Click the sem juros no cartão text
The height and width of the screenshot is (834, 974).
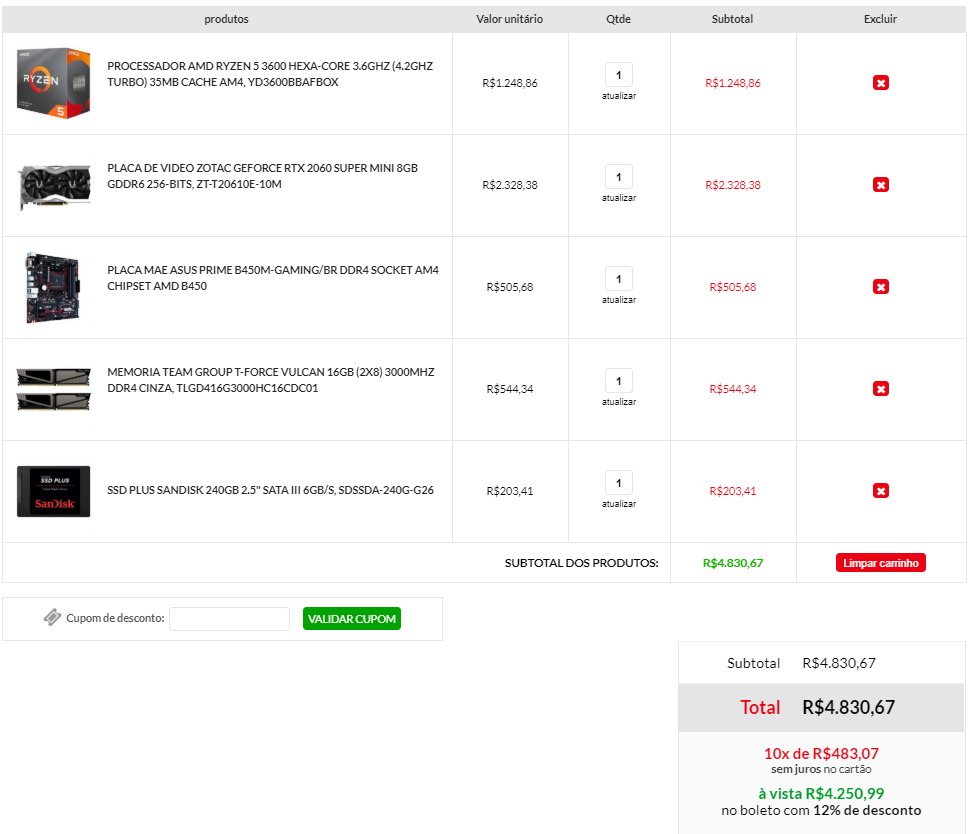tap(821, 769)
